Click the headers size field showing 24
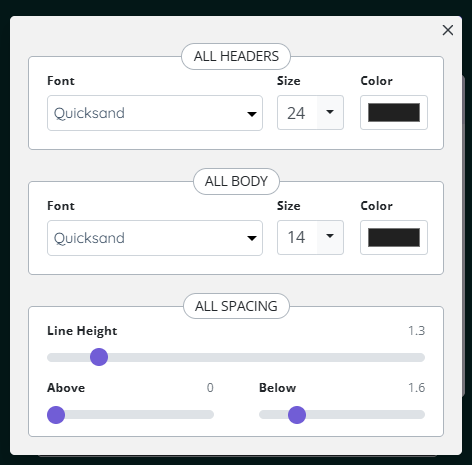472x465 pixels. point(297,113)
